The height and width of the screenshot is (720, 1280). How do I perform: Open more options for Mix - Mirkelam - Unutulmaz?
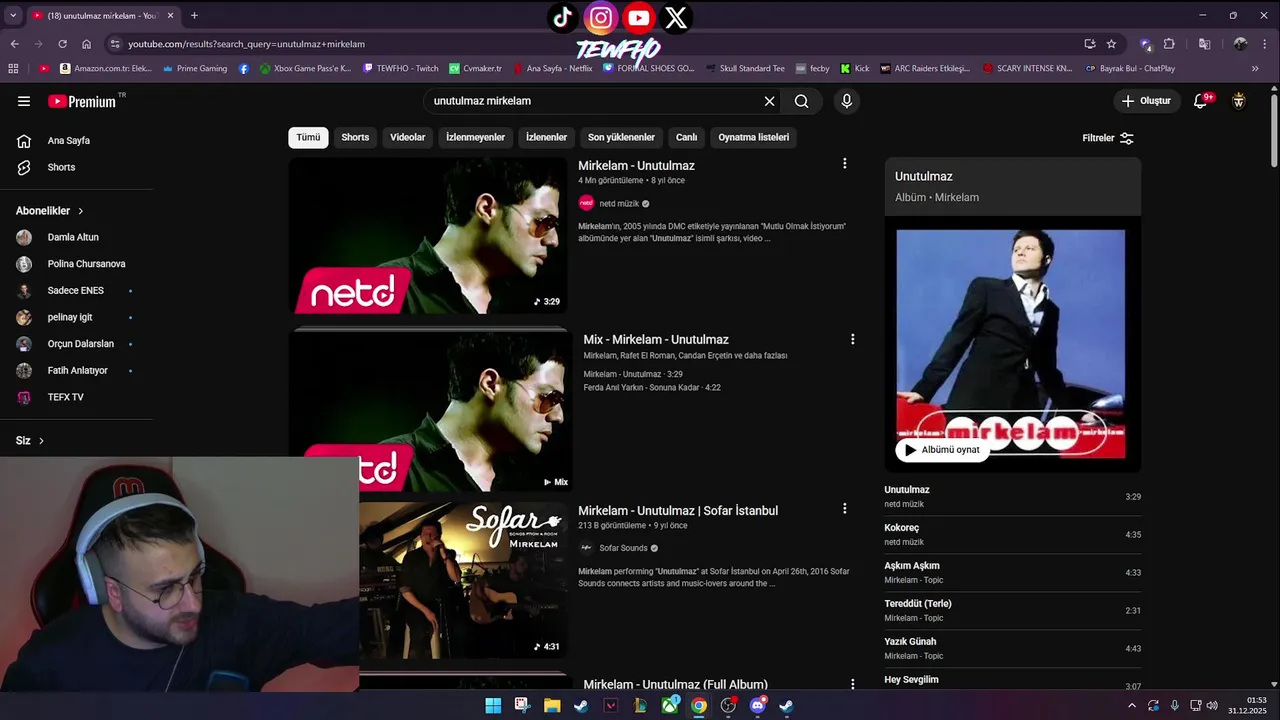(x=852, y=339)
